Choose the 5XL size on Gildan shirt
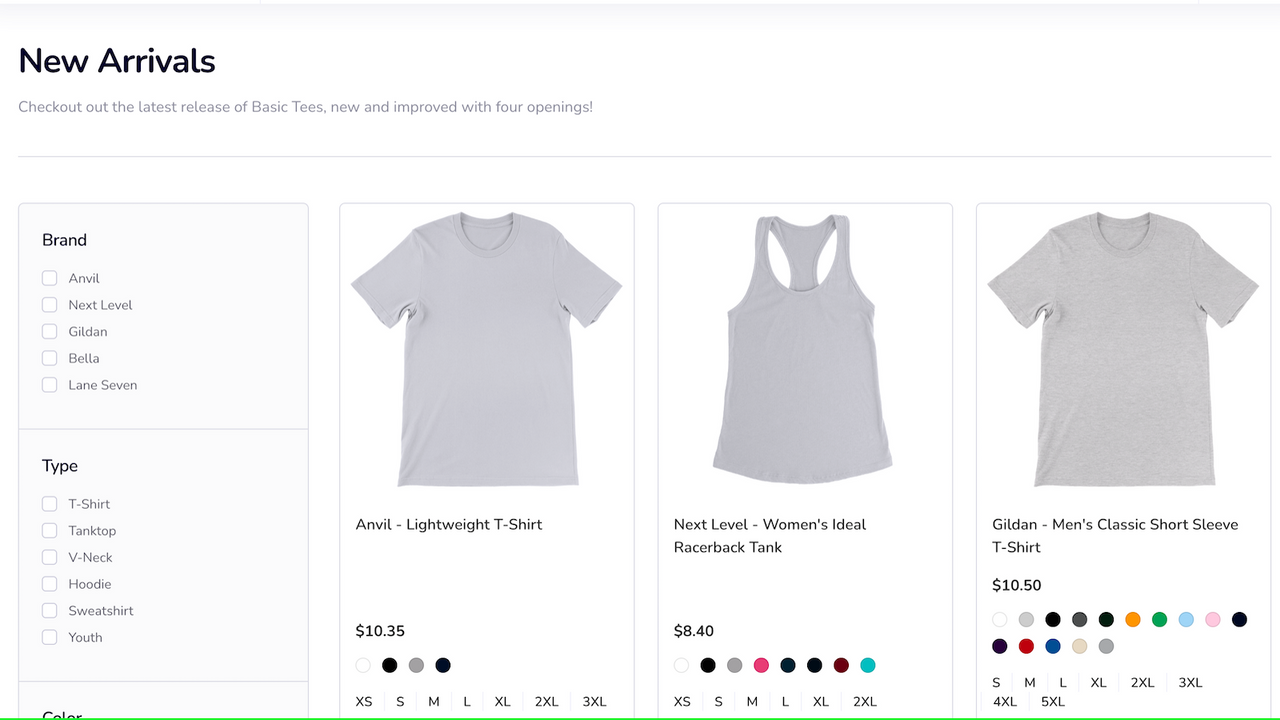1280x720 pixels. coord(1052,701)
